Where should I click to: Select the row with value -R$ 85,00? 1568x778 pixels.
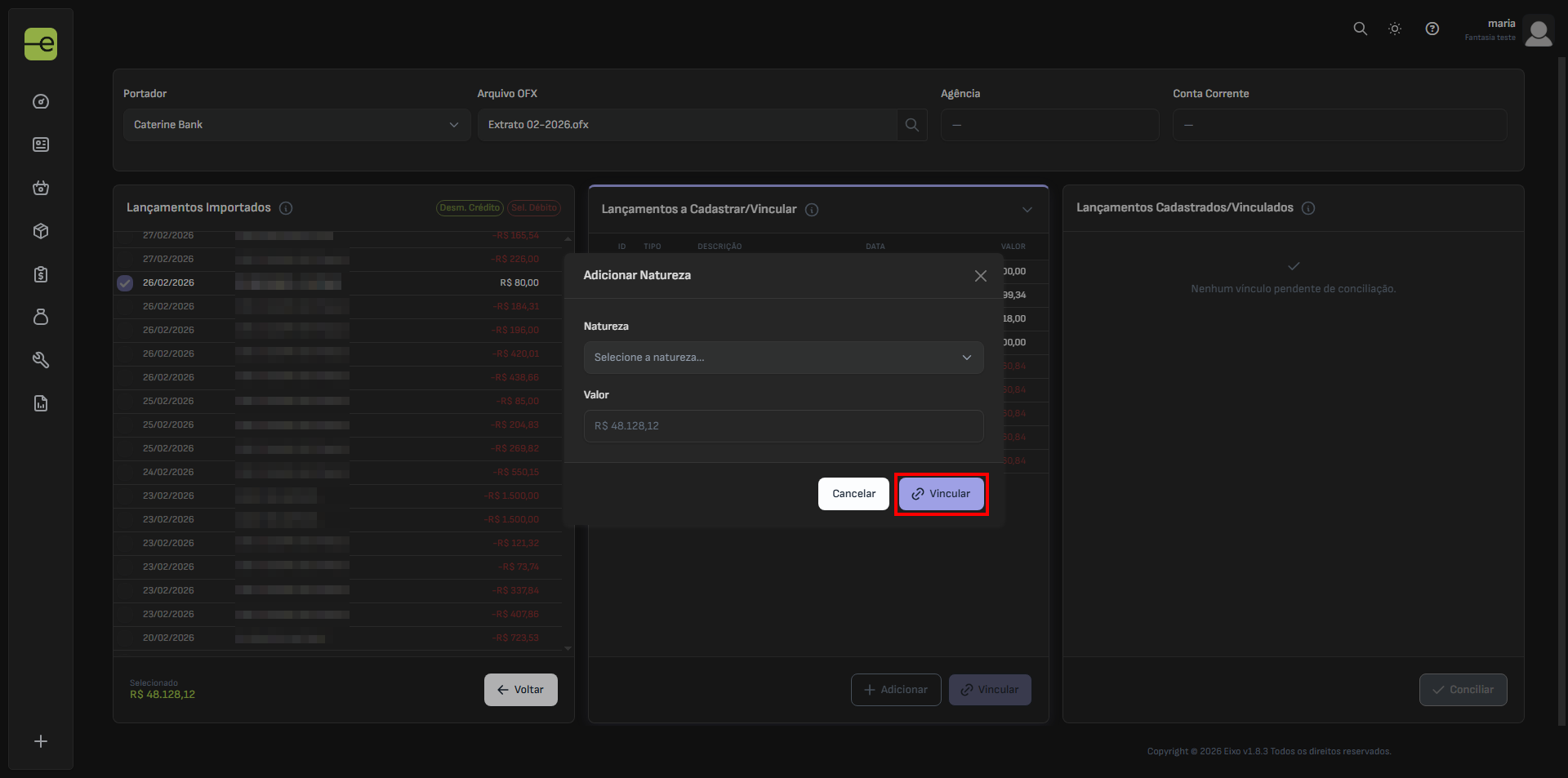[x=338, y=402]
